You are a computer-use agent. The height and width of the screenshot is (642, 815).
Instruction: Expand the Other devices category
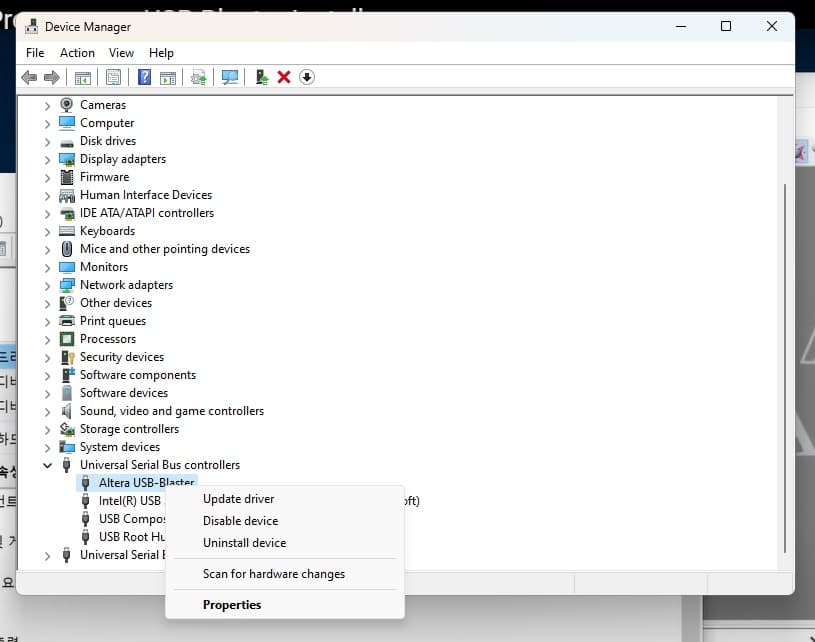click(x=47, y=304)
